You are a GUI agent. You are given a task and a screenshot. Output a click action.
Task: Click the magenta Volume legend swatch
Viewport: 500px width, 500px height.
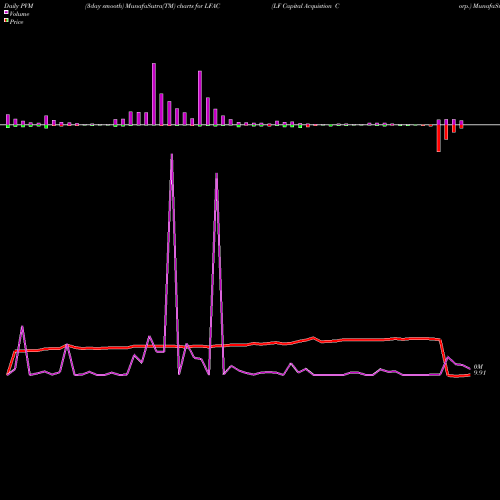pyautogui.click(x=6, y=12)
